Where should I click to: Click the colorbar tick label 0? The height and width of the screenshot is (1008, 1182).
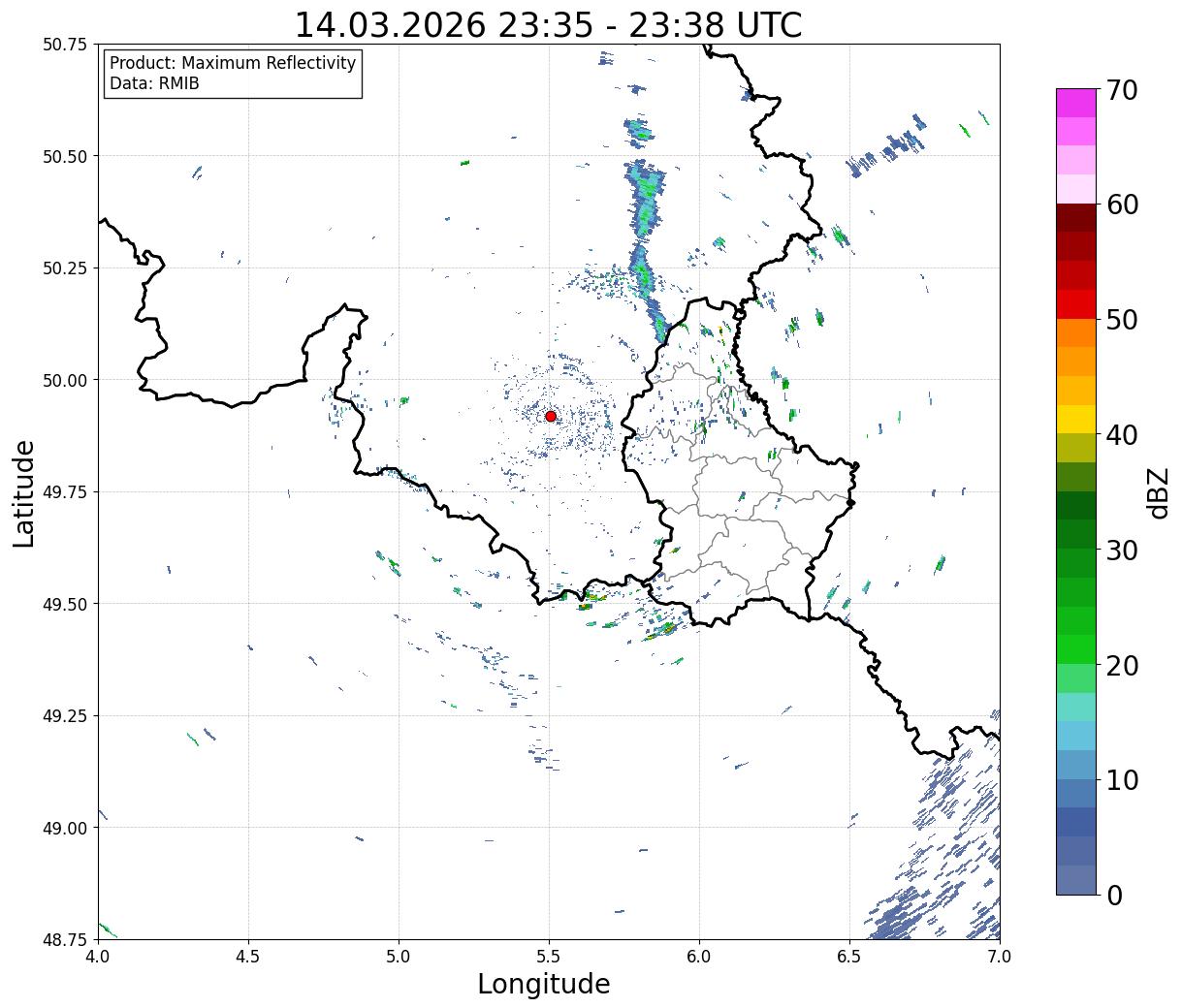click(1113, 895)
